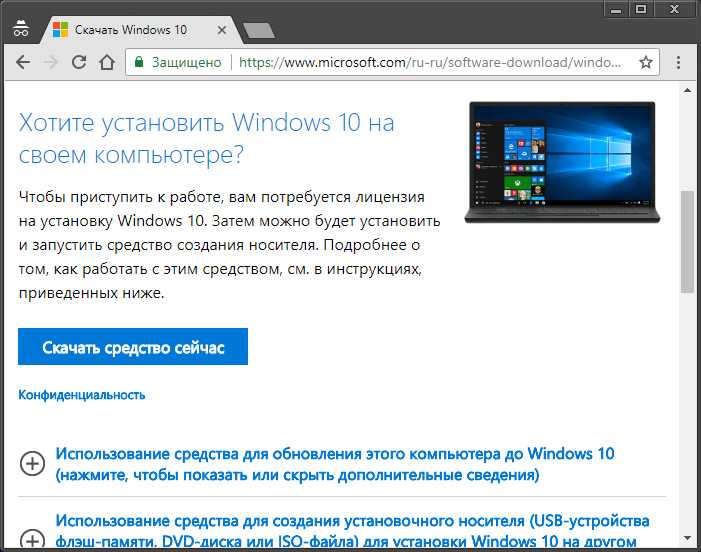Expand the plus icon for updating this computer
This screenshot has height=552, width=701.
coord(32,464)
